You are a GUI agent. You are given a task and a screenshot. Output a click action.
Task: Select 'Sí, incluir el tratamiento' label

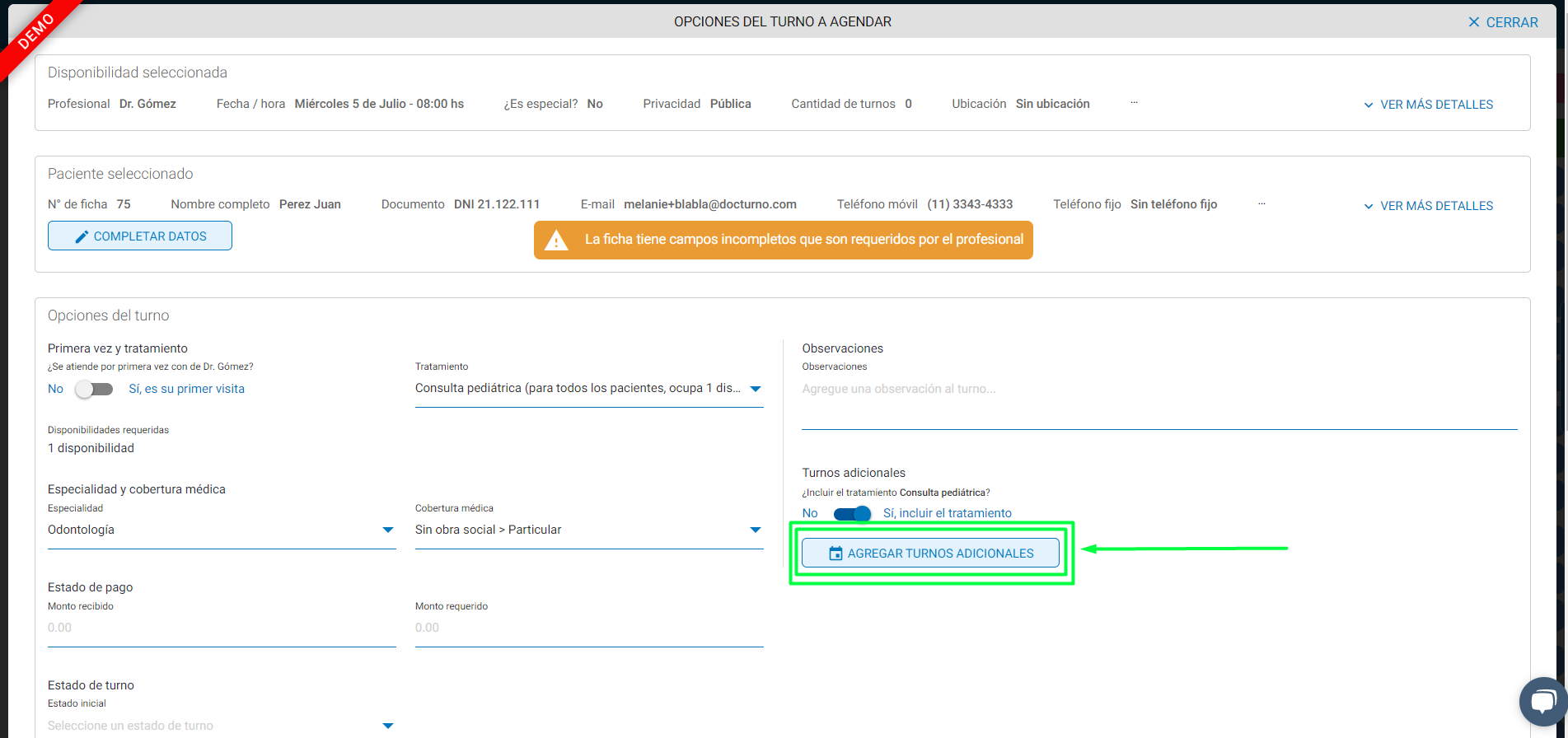click(948, 513)
